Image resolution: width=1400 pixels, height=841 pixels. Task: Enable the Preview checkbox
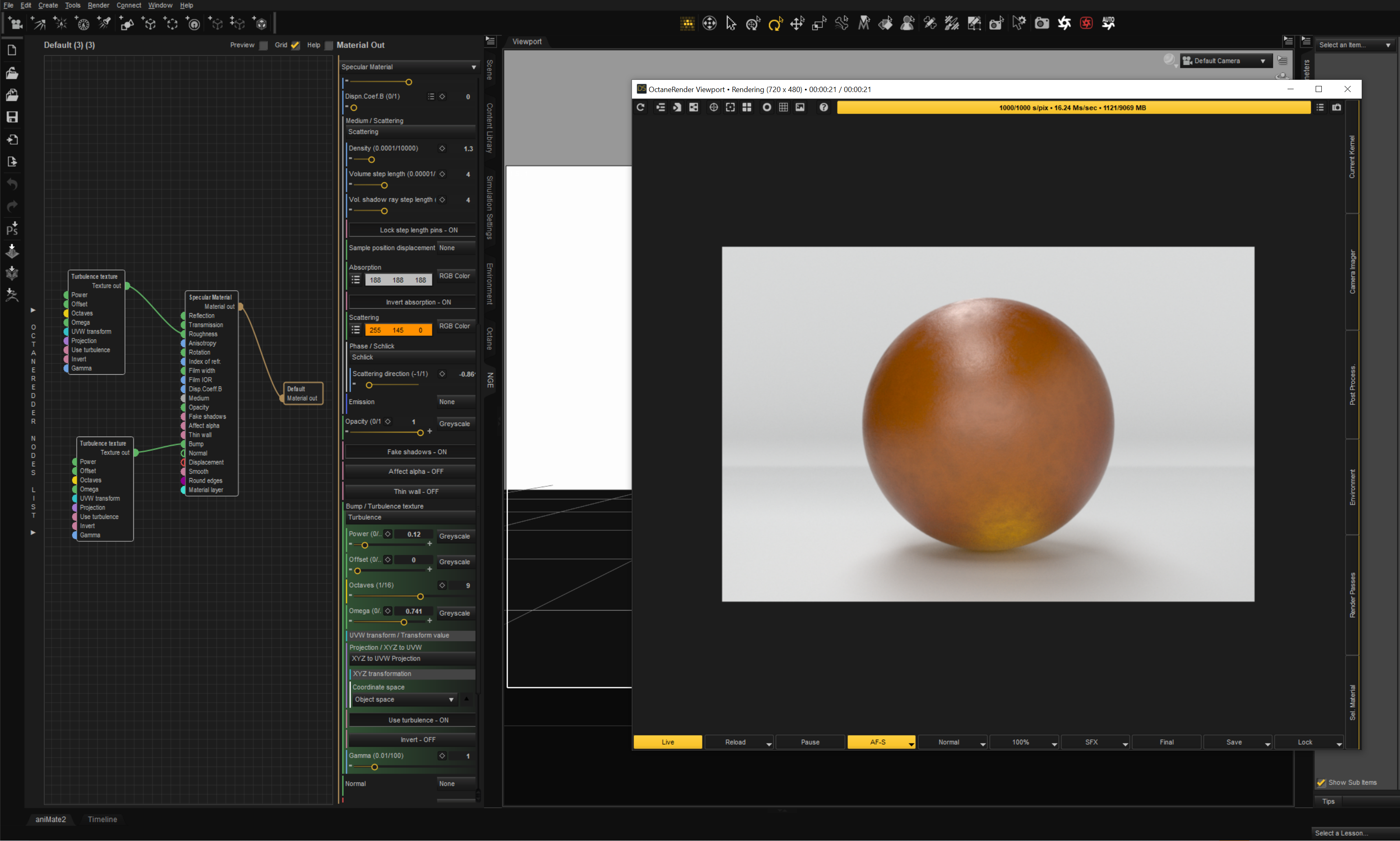[264, 45]
